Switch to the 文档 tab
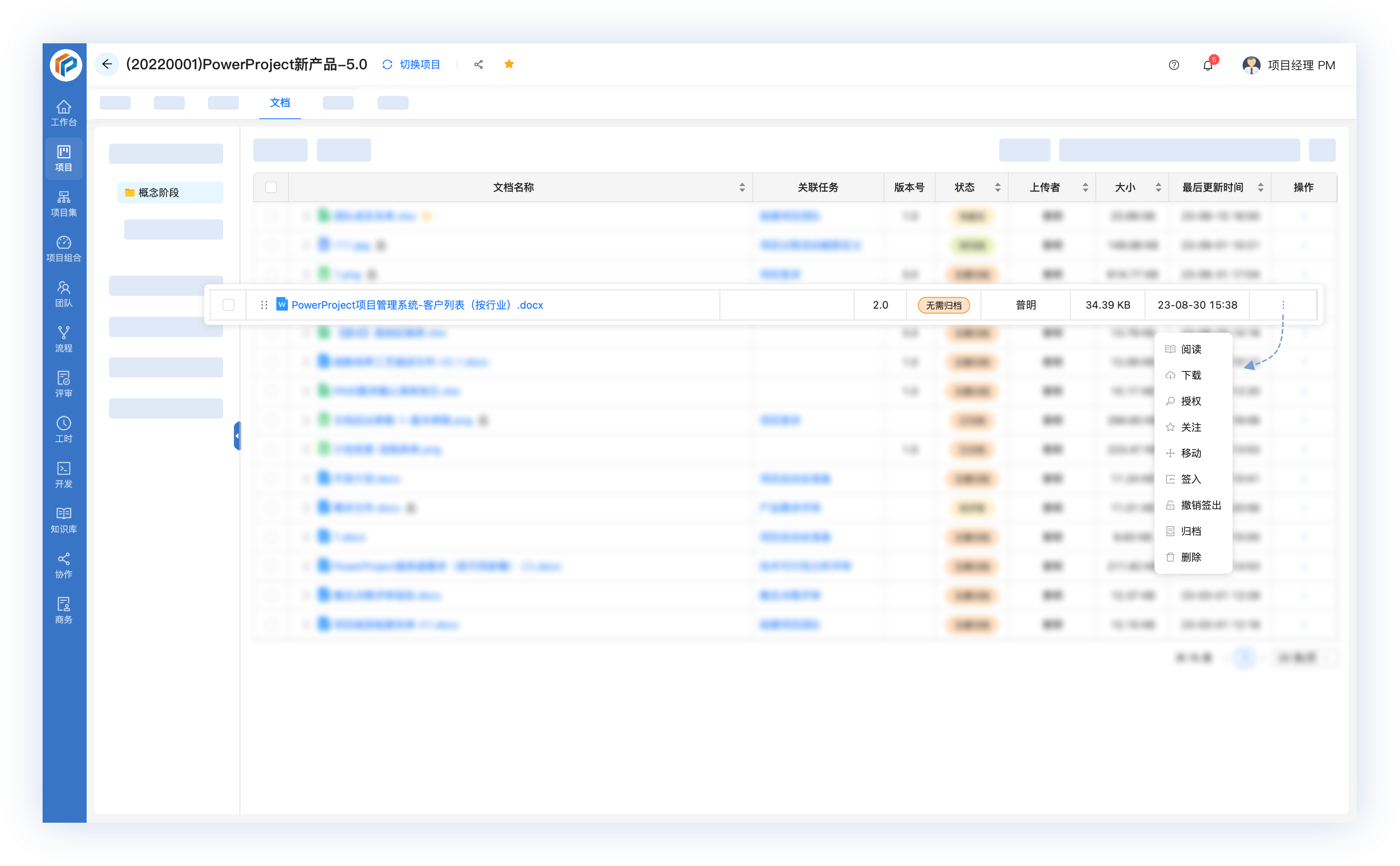This screenshot has width=1400, height=866. pos(280,103)
